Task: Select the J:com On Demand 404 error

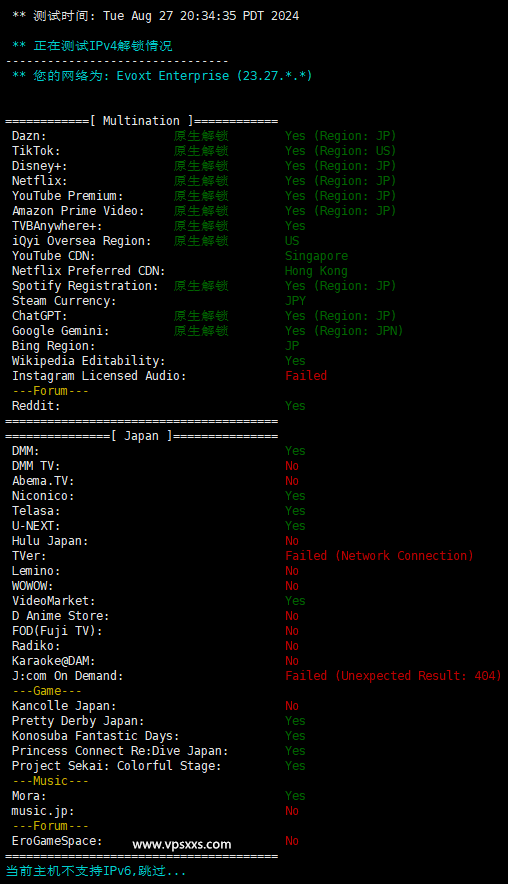Action: point(394,675)
